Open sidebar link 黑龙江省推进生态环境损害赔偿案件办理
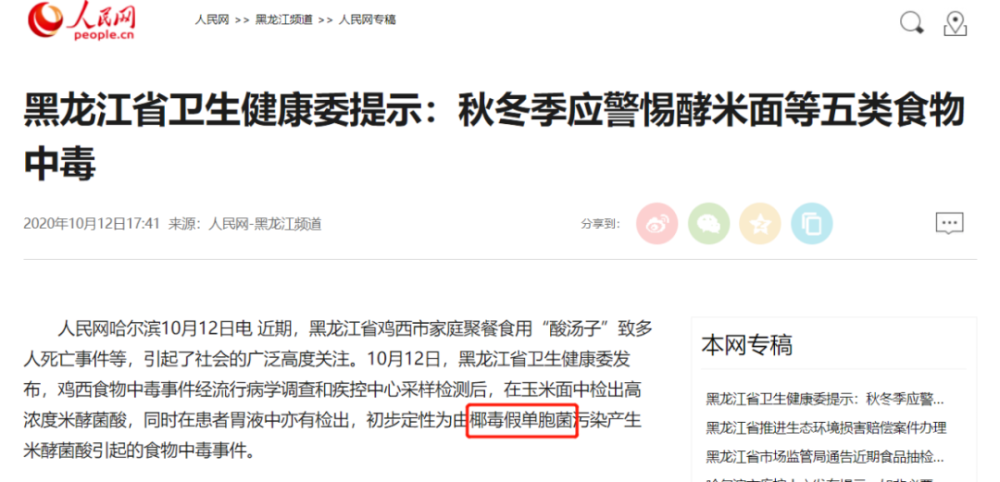 [826, 428]
